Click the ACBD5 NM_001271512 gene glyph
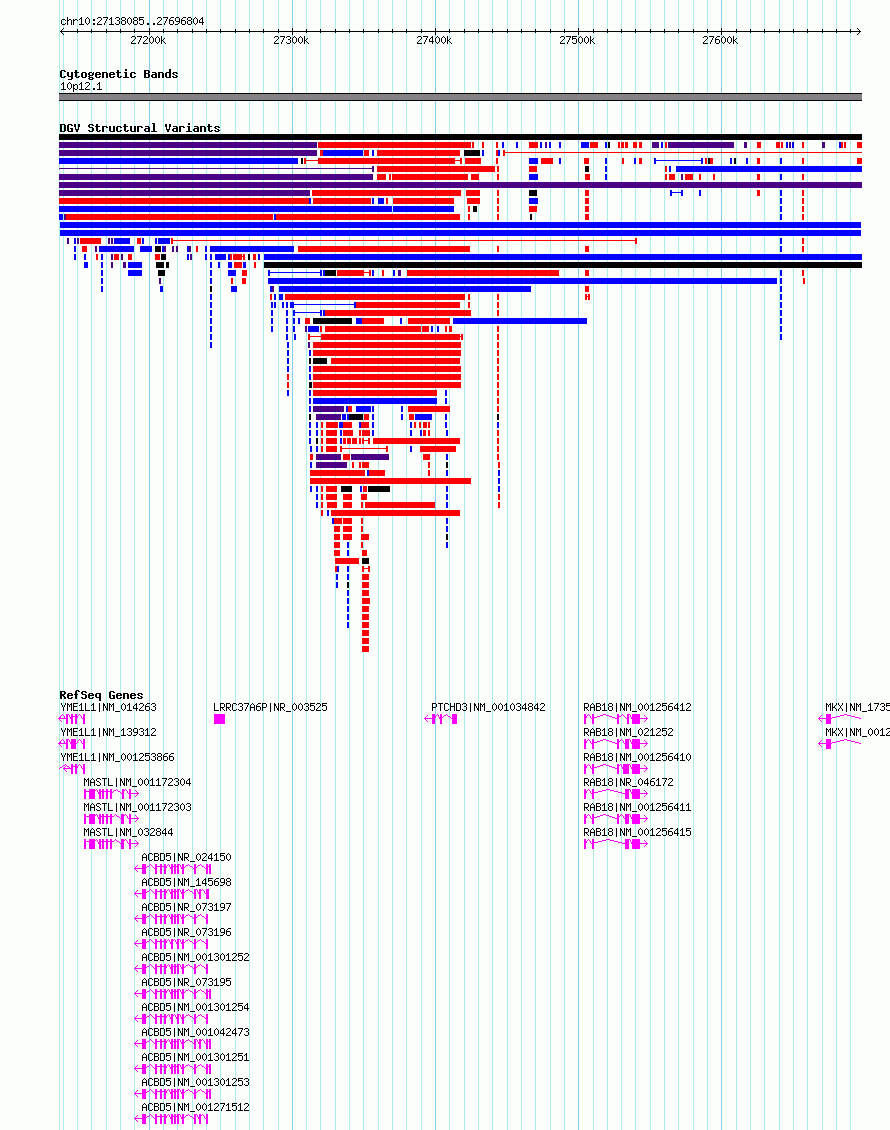Viewport: 890px width, 1130px height. tap(172, 1119)
